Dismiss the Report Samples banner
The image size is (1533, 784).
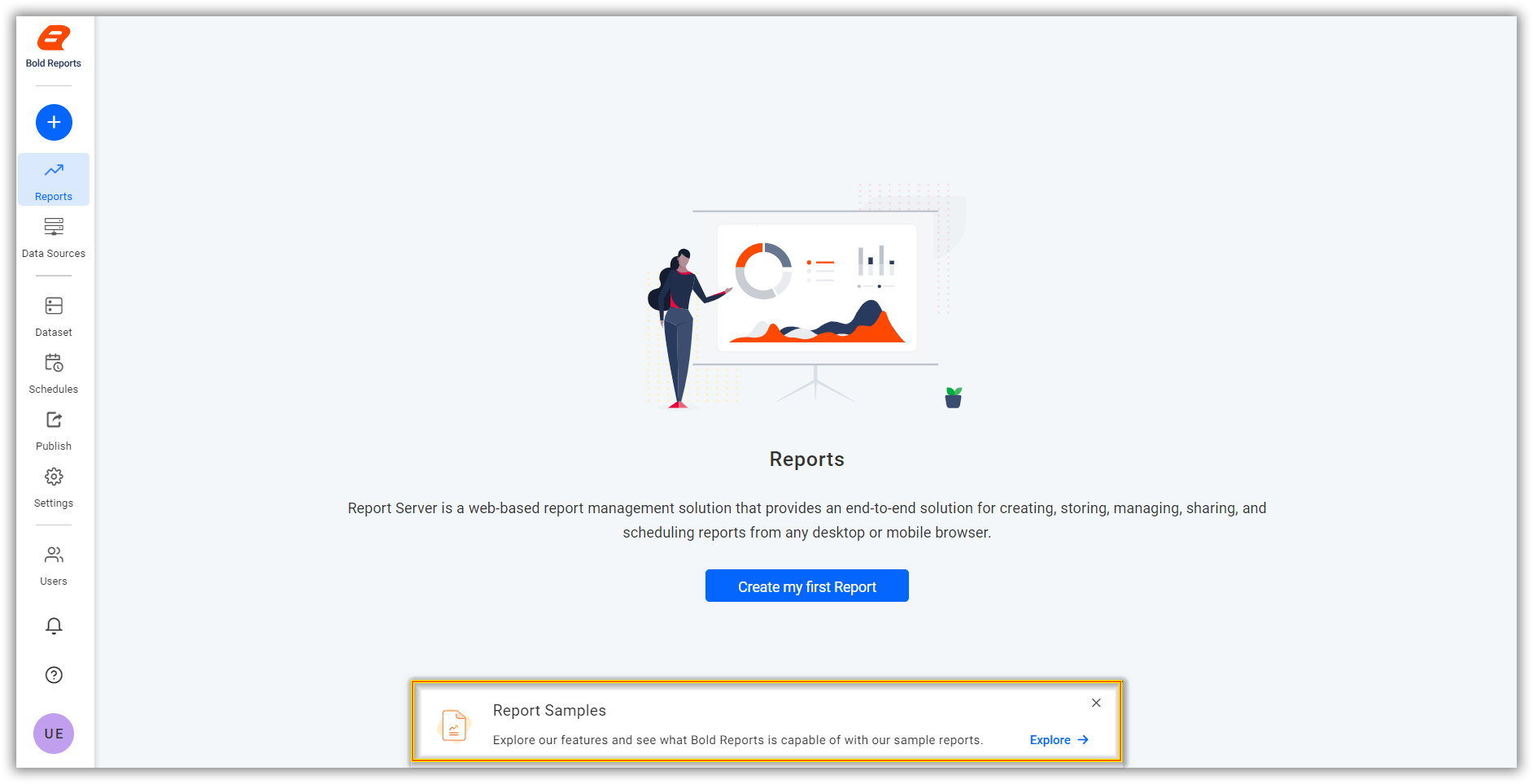(1096, 703)
